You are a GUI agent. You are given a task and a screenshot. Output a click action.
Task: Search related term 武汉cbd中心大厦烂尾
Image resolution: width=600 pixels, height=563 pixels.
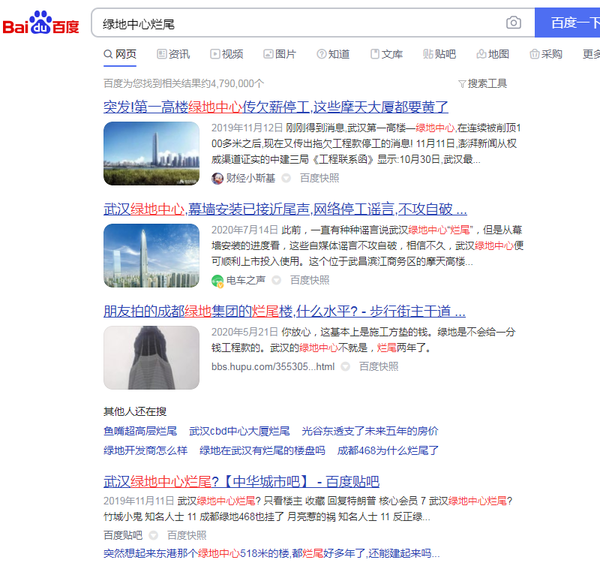[240, 431]
